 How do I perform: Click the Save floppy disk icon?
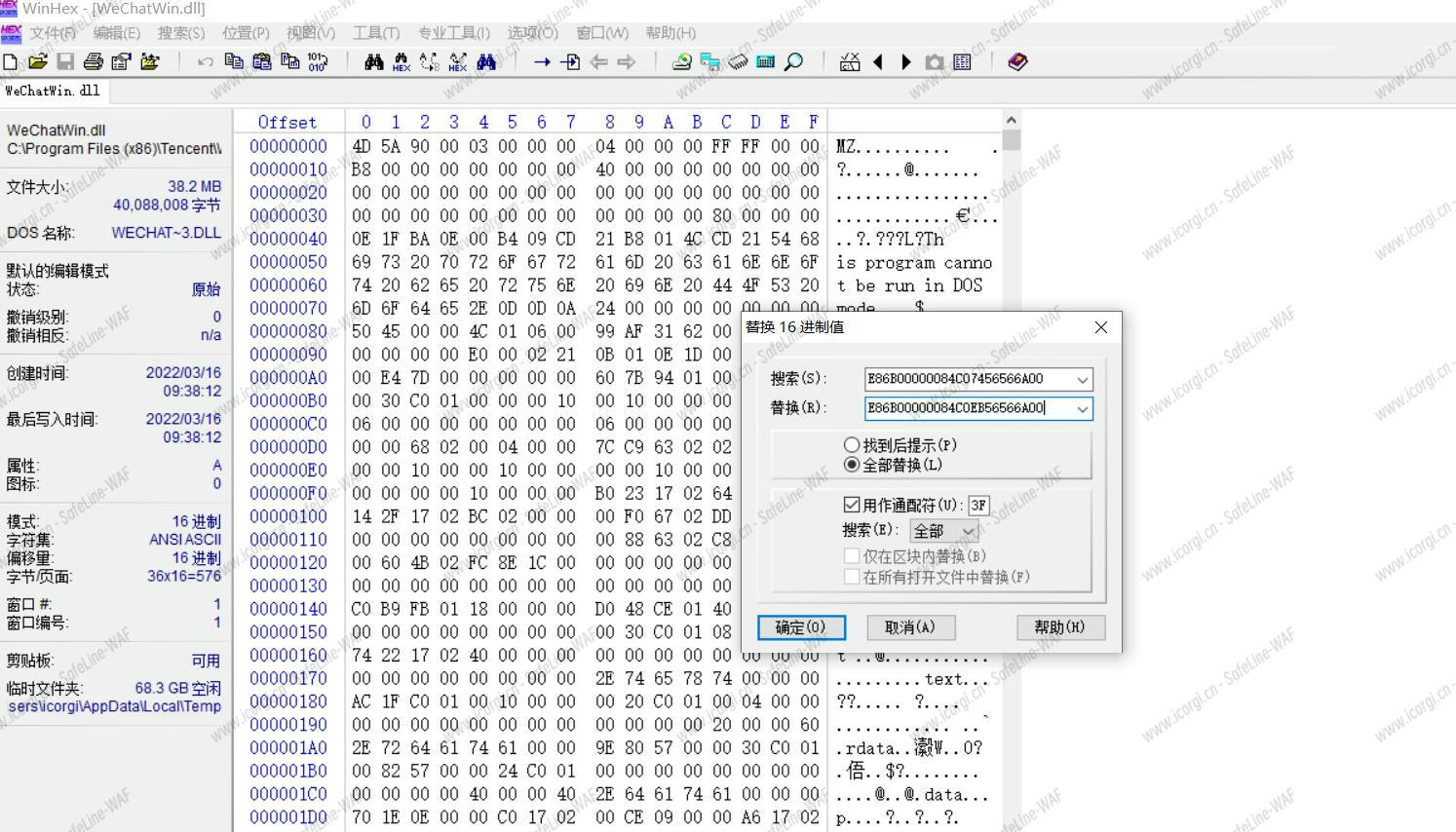point(65,62)
